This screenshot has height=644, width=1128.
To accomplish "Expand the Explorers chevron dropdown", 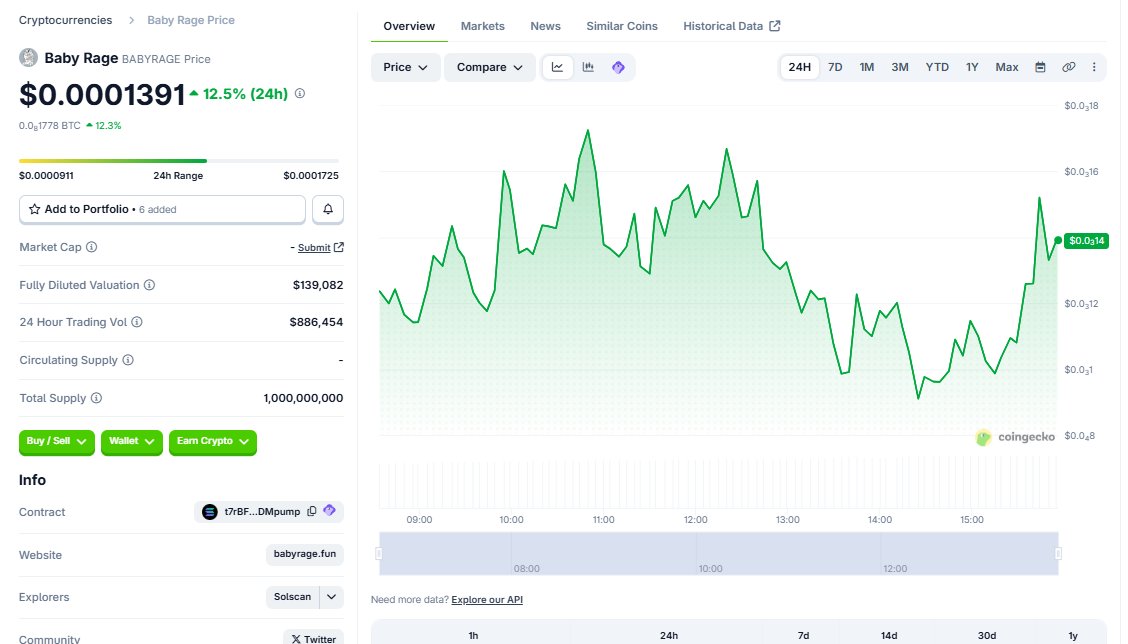I will [x=331, y=597].
